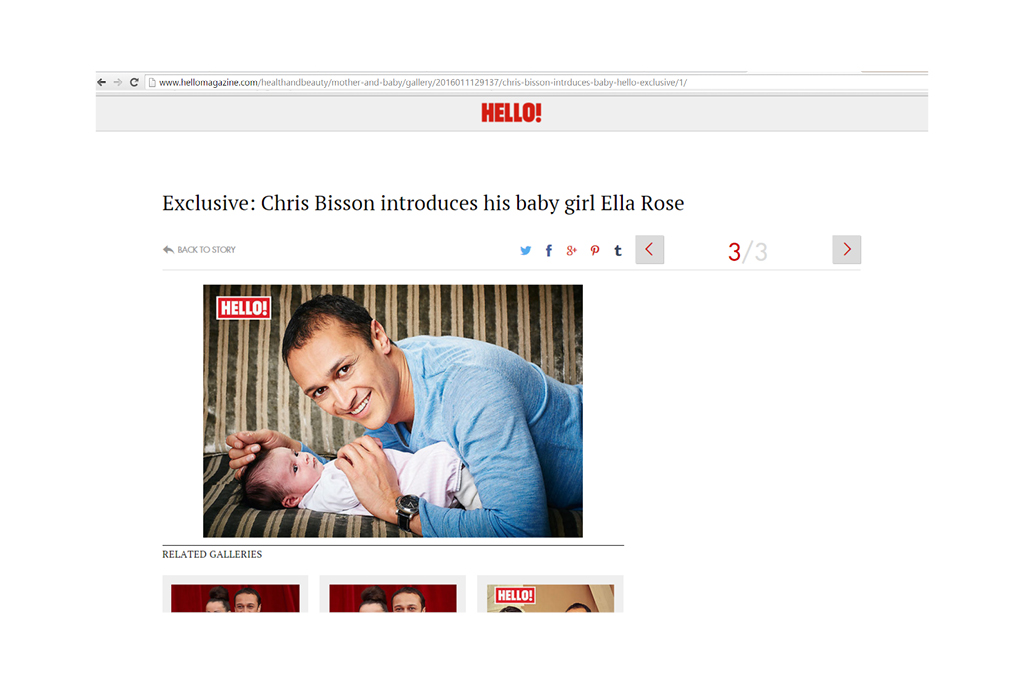Viewport: 1024px width, 684px height.
Task: Open the main photo of father and baby
Action: [x=392, y=411]
